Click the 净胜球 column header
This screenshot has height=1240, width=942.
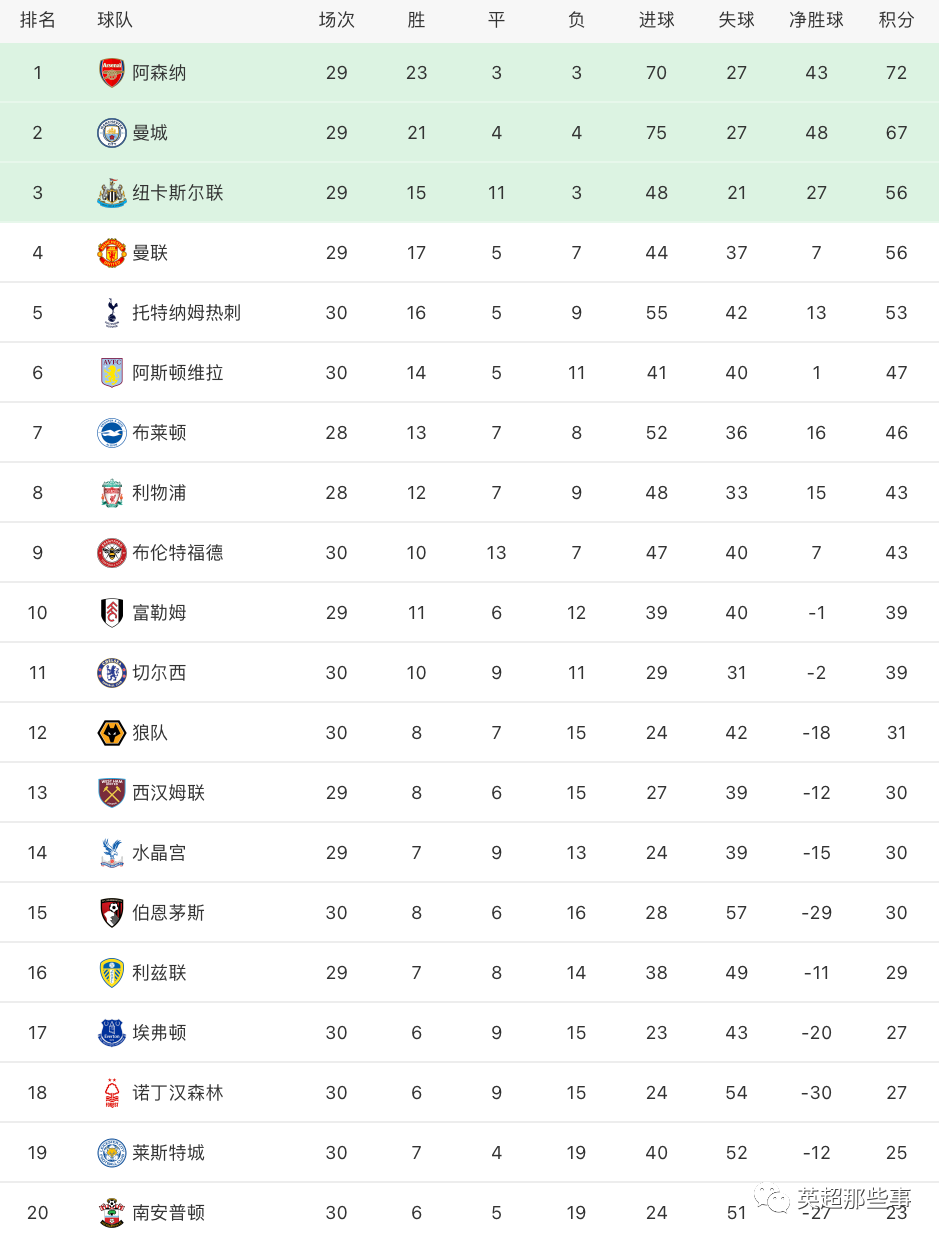816,20
